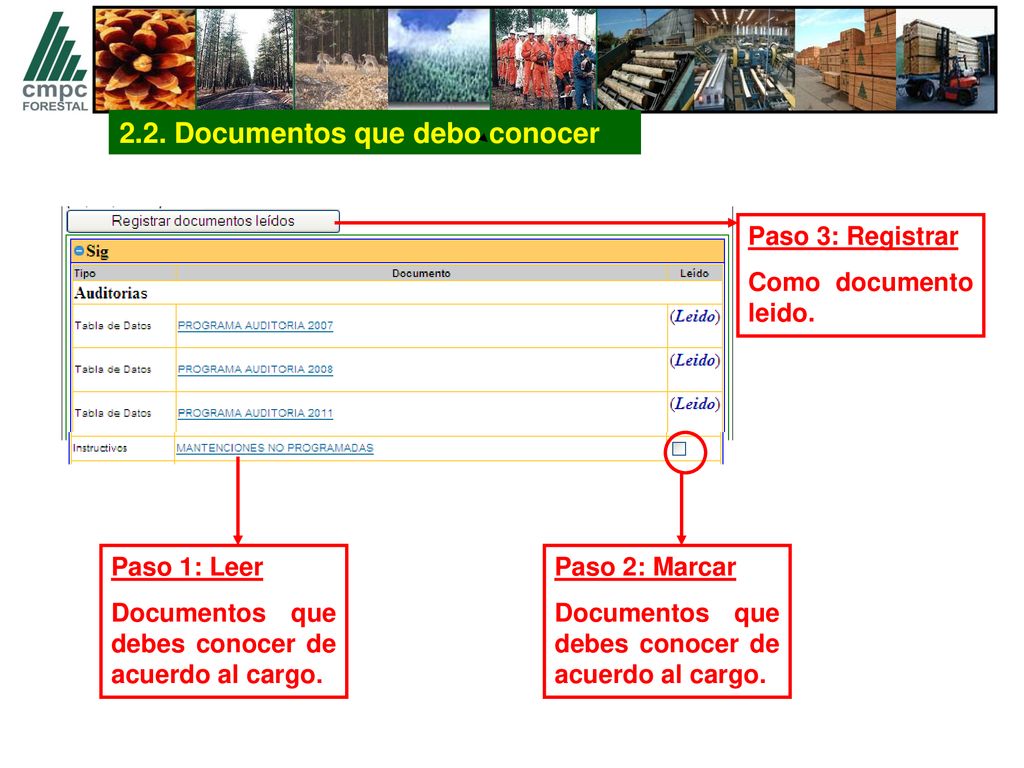The height and width of the screenshot is (768, 1024).
Task: Click the slide title 2.2. Documentos que debo conocer
Action: pos(359,133)
